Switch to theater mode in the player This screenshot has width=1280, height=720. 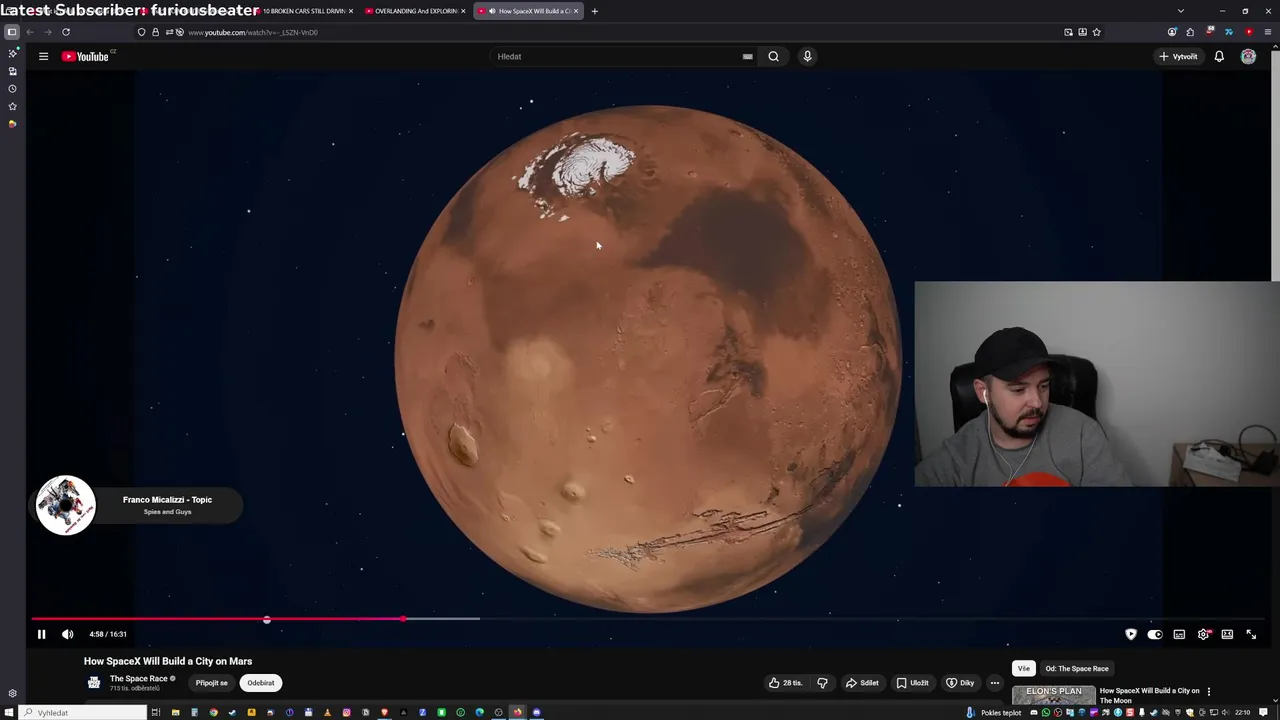(1227, 634)
